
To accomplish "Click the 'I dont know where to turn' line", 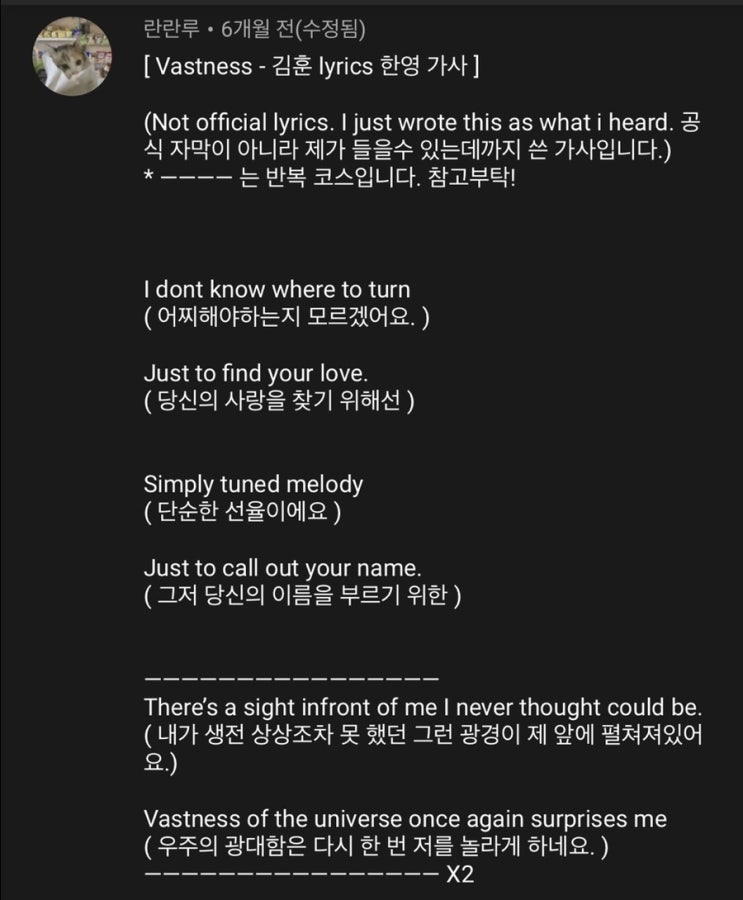I will coord(277,290).
